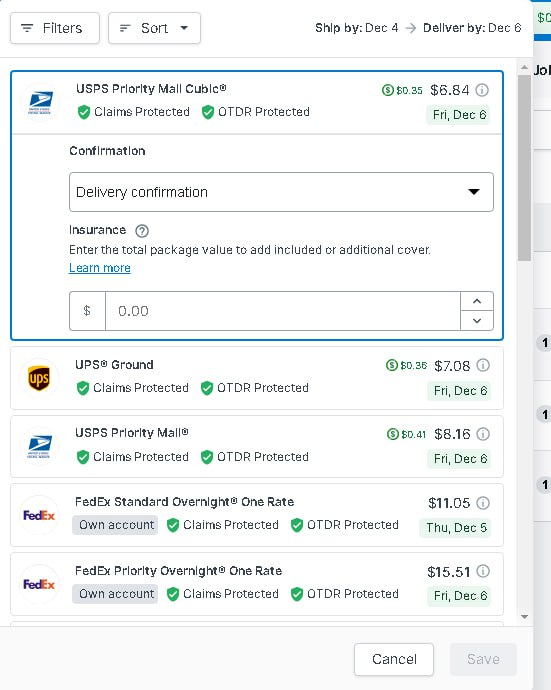Click the $0.35 savings badge on USPS Cubic
The height and width of the screenshot is (690, 551).
pos(402,90)
